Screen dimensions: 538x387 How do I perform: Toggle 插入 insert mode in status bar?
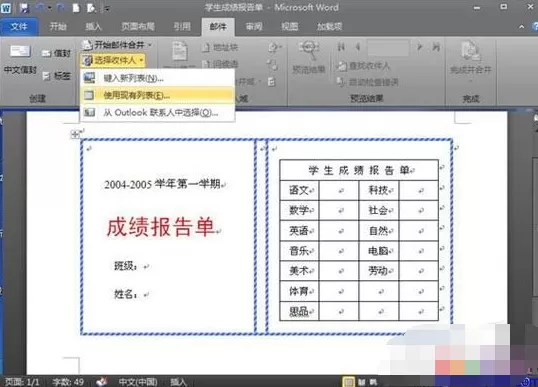coord(178,382)
